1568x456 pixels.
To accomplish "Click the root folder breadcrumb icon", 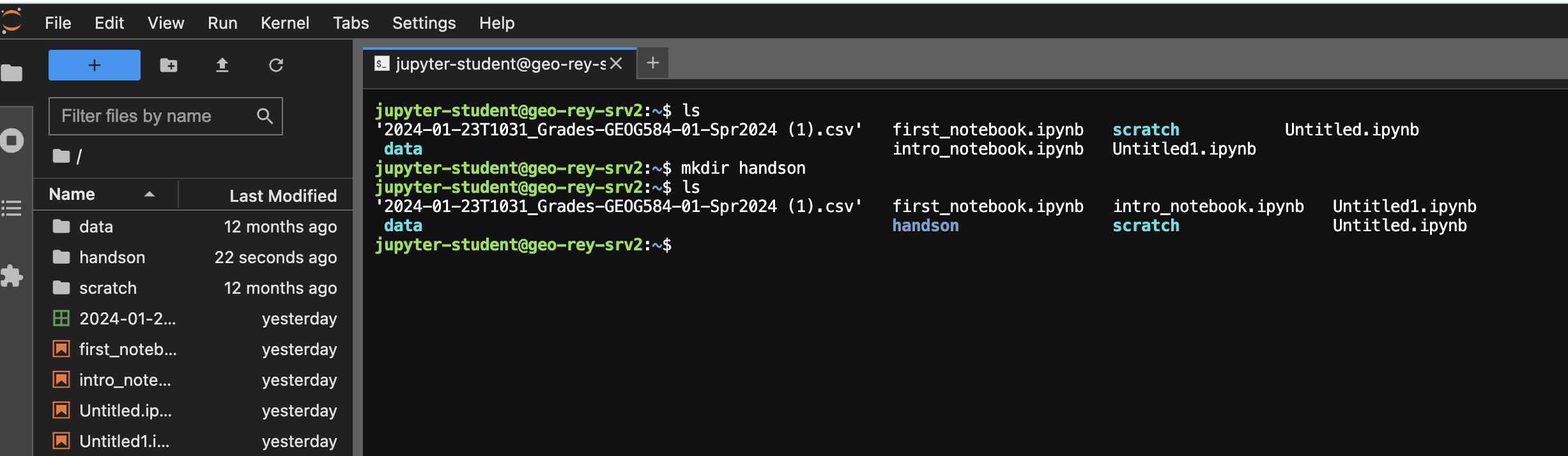I will coord(61,156).
